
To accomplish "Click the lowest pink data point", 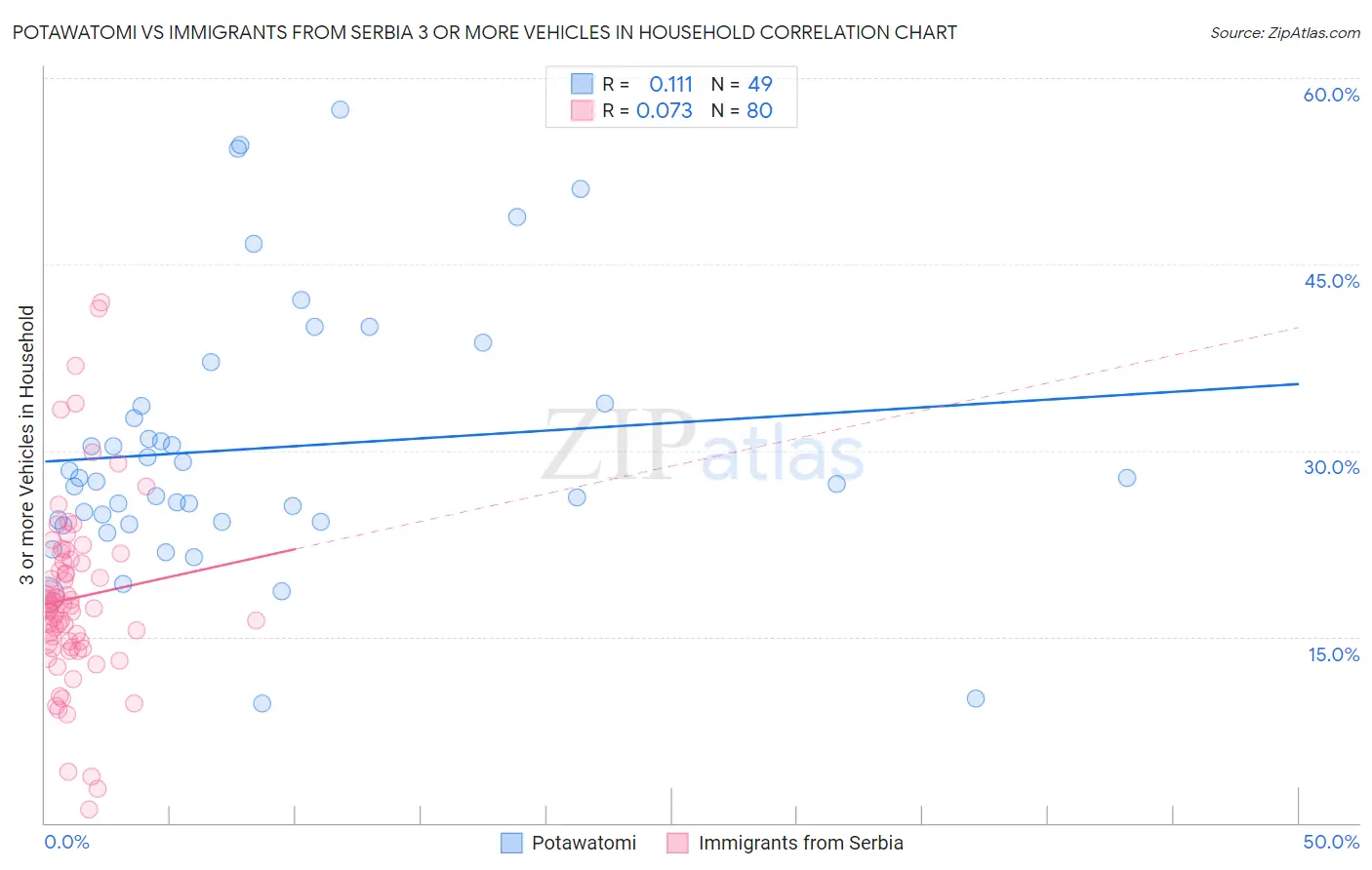I will point(89,810).
